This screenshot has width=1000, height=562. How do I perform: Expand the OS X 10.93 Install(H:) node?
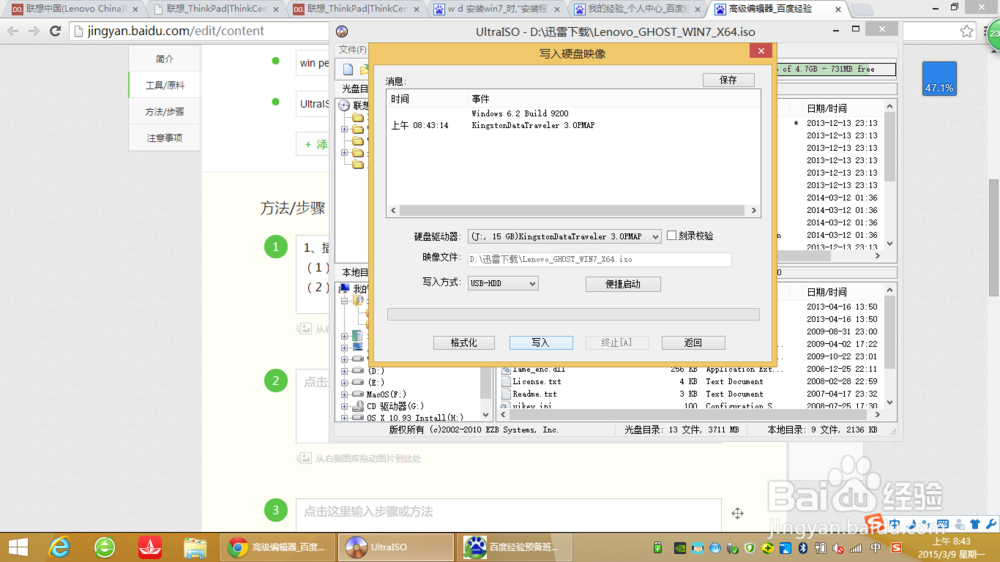[x=344, y=418]
